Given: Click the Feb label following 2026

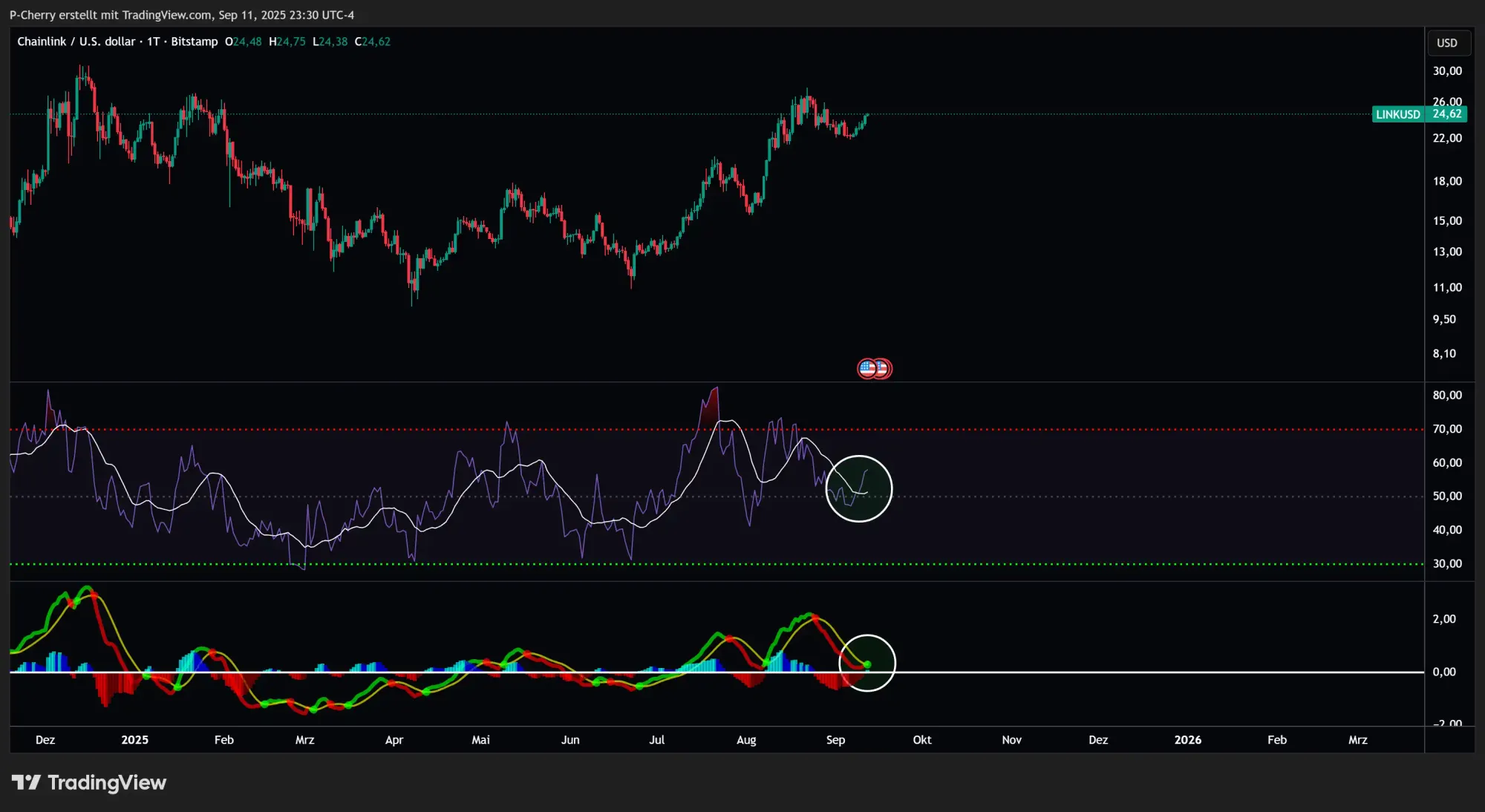Looking at the screenshot, I should pos(1277,740).
